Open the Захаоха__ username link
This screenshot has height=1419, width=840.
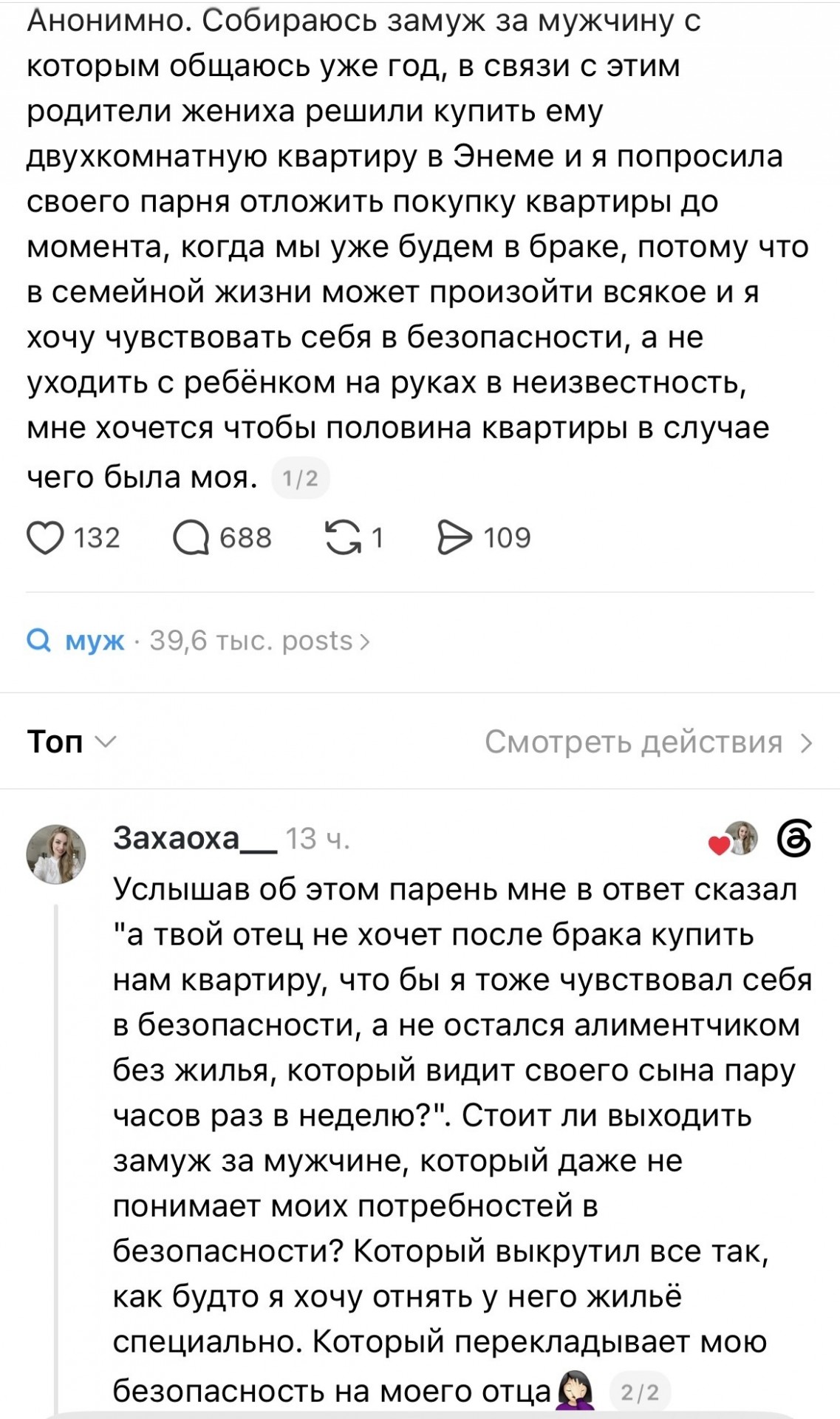[x=195, y=839]
